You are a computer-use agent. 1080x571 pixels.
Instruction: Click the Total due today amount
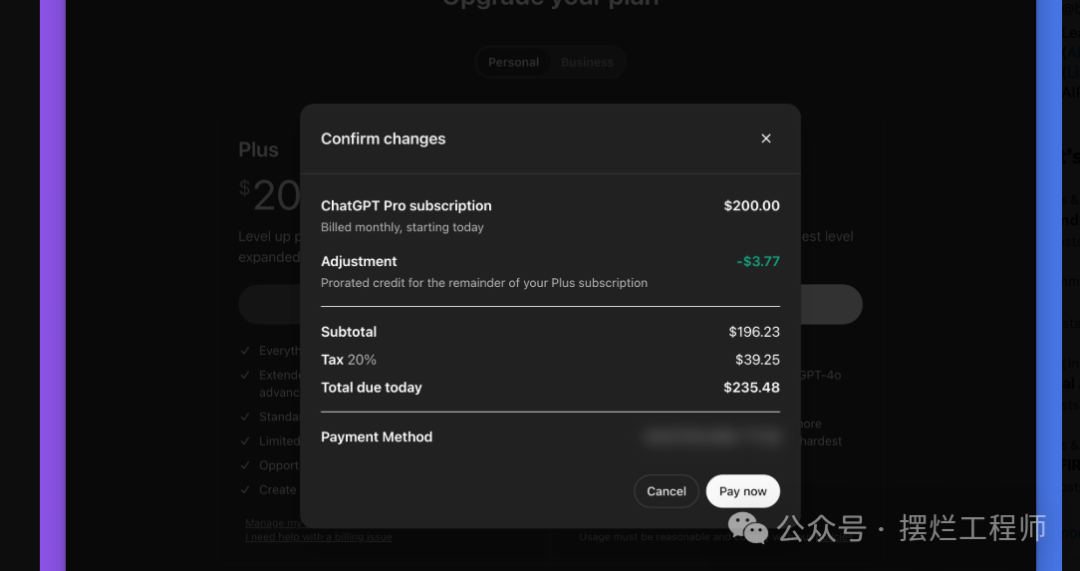[751, 388]
